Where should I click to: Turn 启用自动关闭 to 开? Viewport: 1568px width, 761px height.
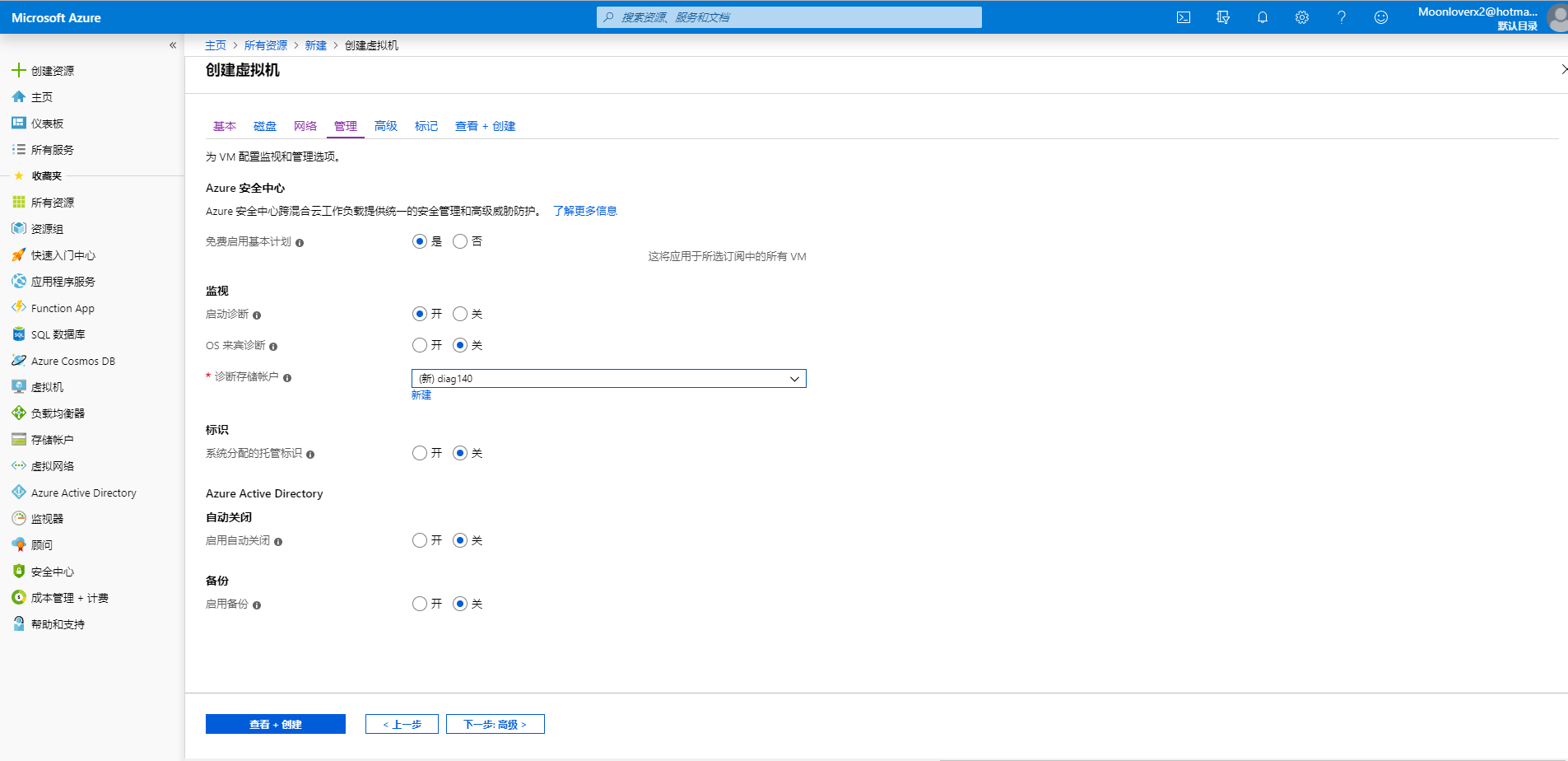pyautogui.click(x=420, y=540)
